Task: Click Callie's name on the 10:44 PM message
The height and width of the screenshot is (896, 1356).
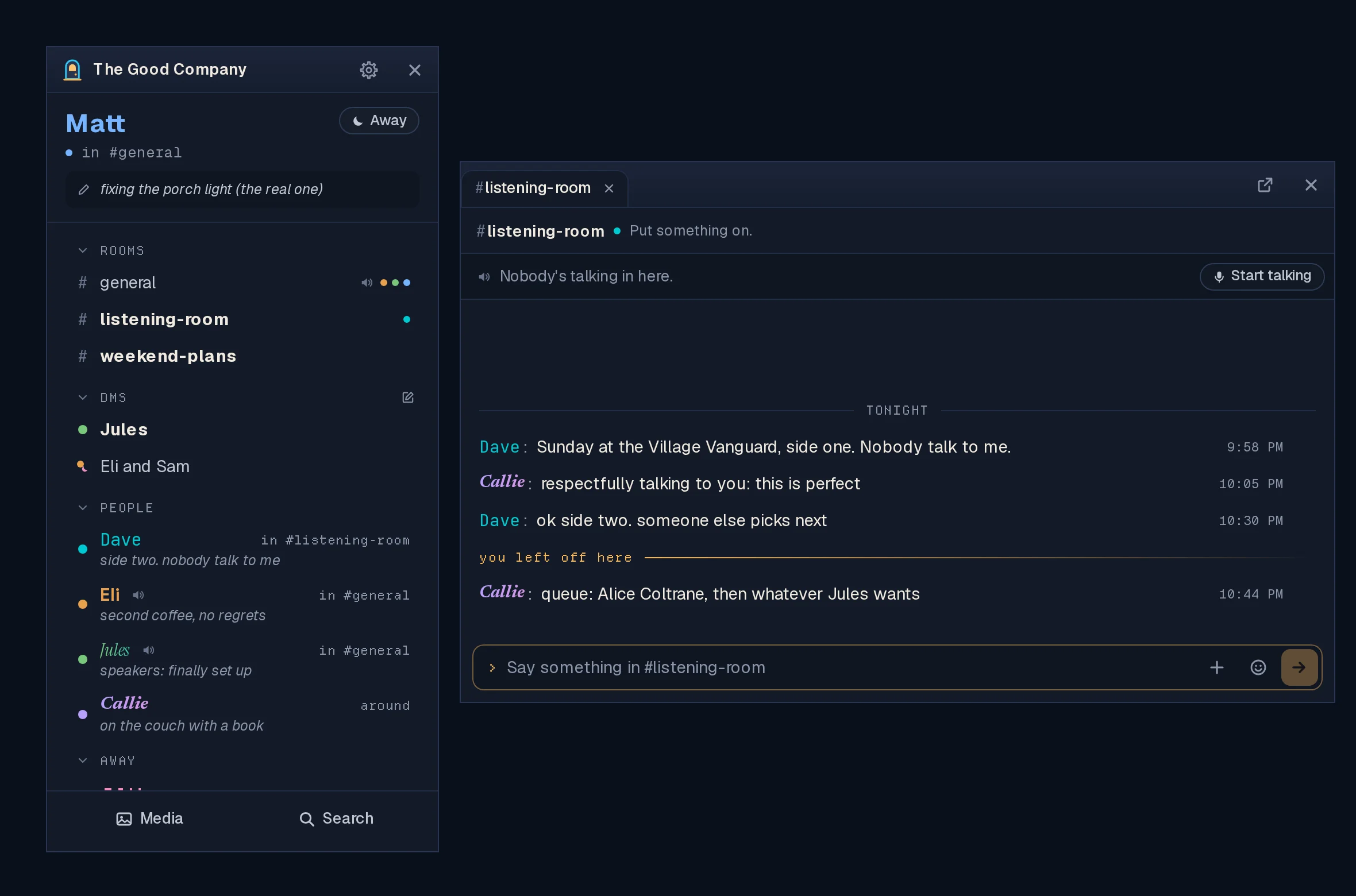Action: (x=502, y=592)
